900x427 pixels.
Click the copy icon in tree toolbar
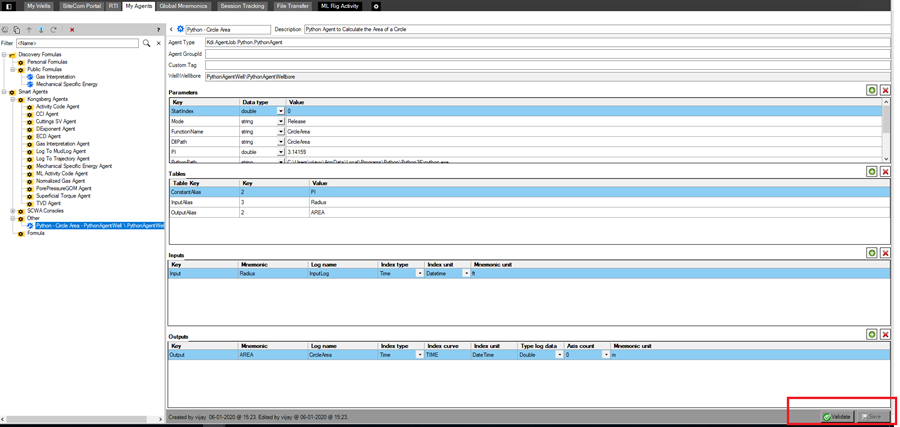[17, 30]
